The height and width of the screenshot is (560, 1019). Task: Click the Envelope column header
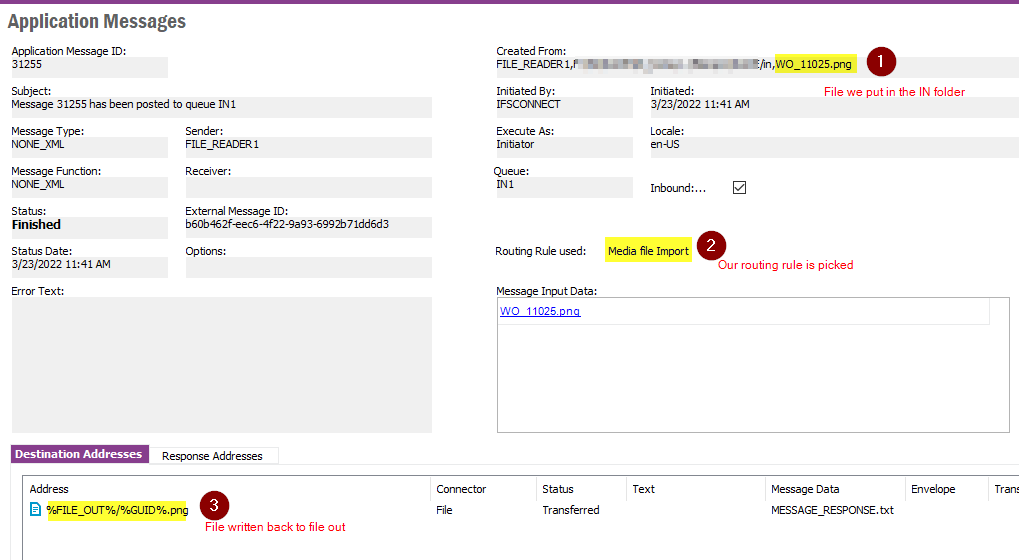(933, 489)
